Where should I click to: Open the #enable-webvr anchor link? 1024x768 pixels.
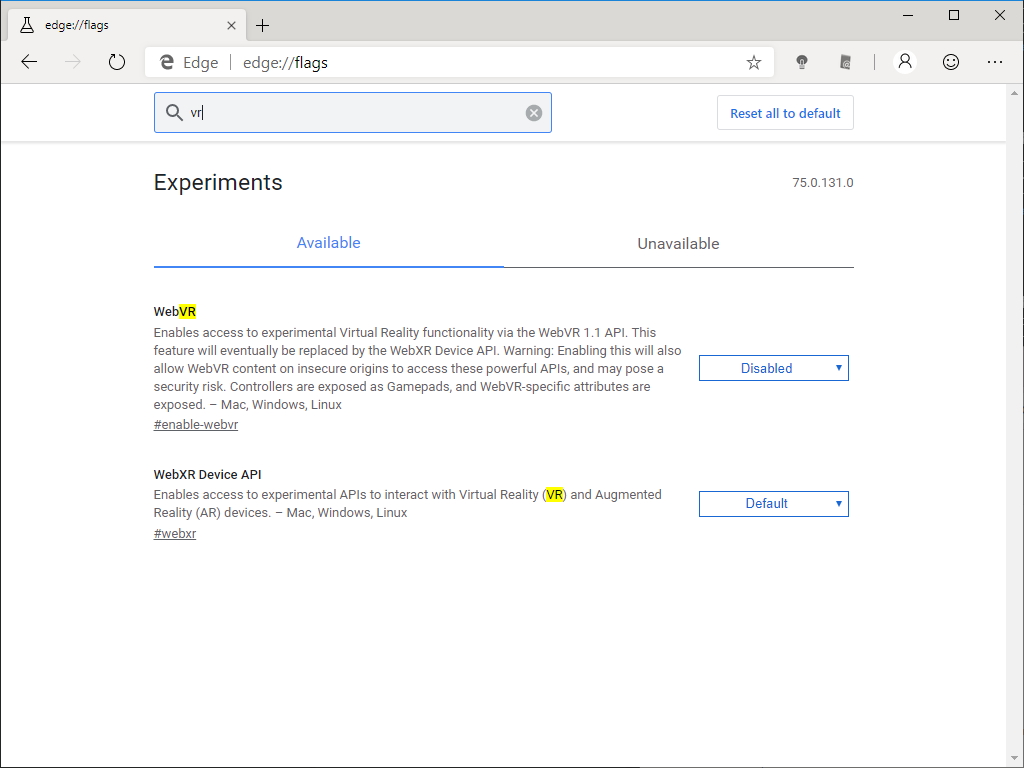[196, 424]
